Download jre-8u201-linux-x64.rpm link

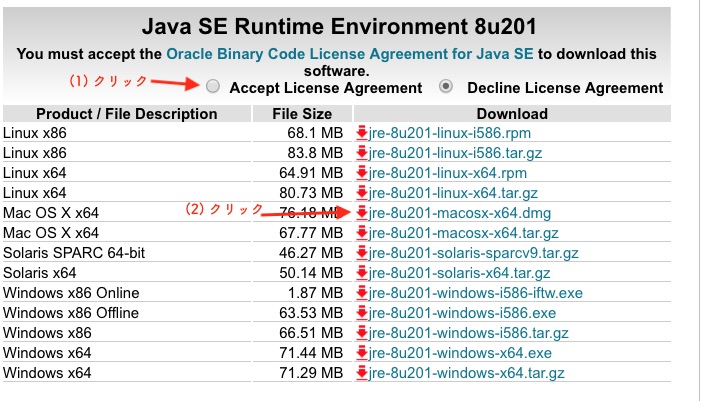coord(448,173)
